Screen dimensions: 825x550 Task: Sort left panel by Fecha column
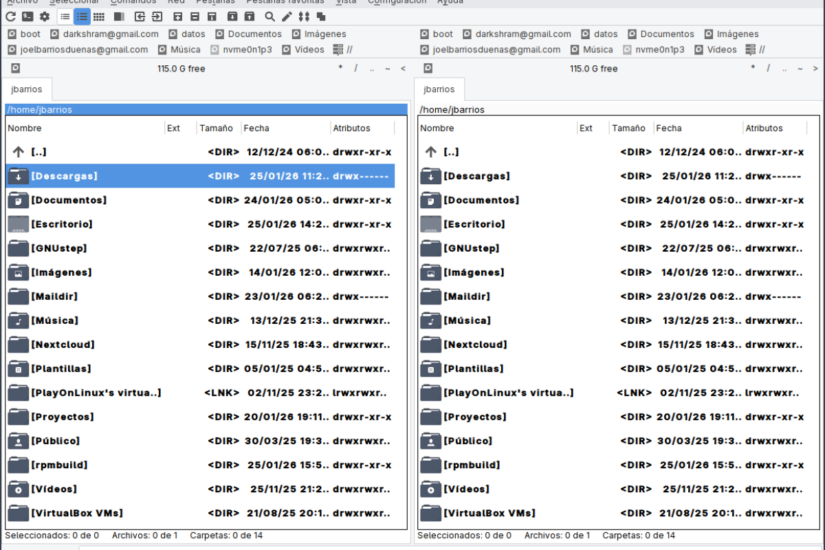[286, 128]
